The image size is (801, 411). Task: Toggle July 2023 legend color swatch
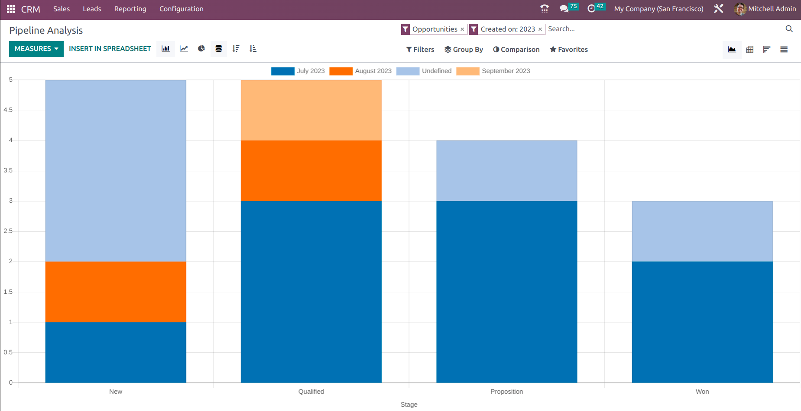click(x=282, y=71)
